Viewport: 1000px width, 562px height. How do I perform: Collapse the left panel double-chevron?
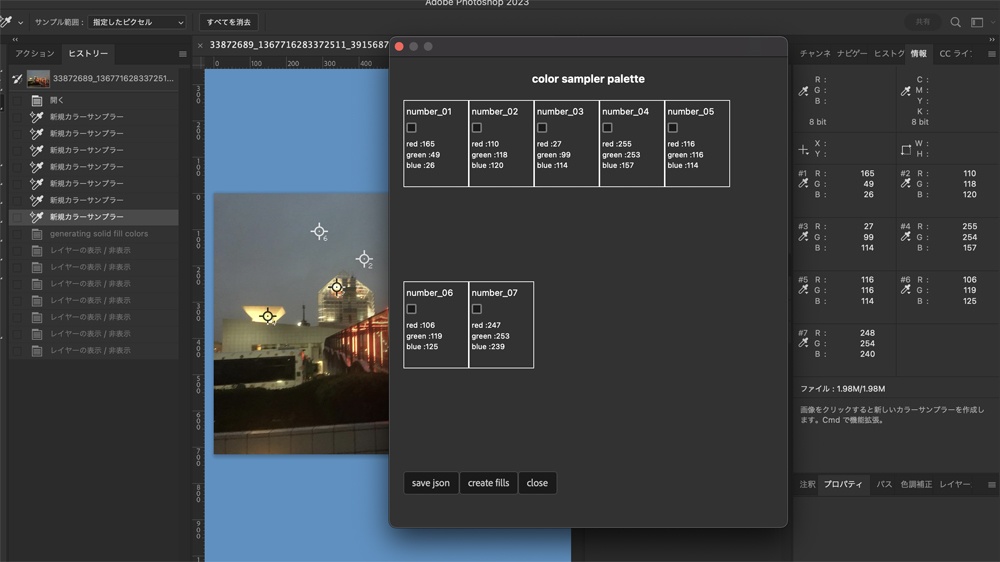tap(15, 40)
